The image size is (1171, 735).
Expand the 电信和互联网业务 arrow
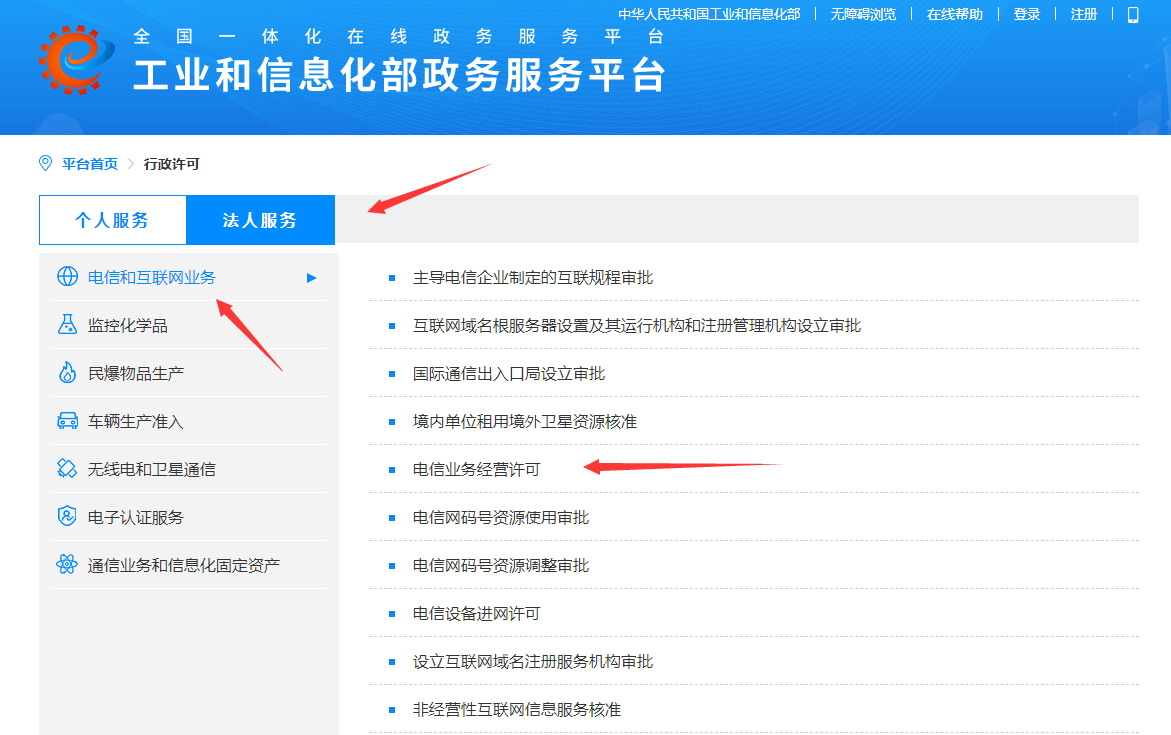(311, 278)
